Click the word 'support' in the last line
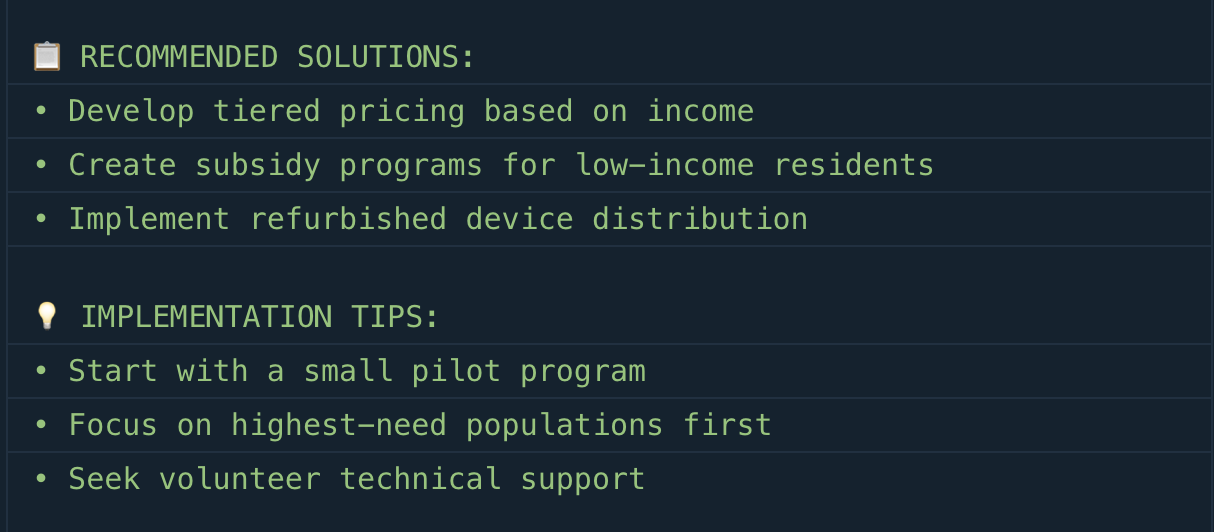Screen dimensions: 1214x532 tap(583, 480)
